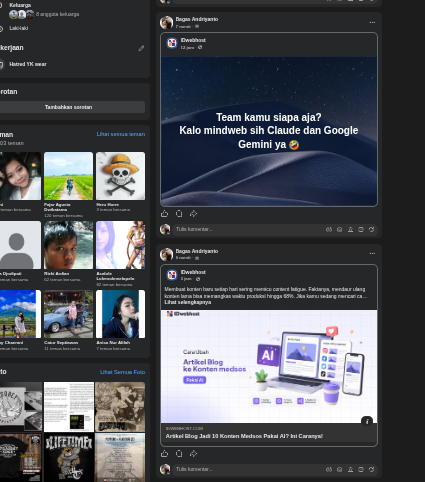The width and height of the screenshot is (425, 482).
Task: Open the 'Pakai AI' button in the banner
Action: point(194,380)
